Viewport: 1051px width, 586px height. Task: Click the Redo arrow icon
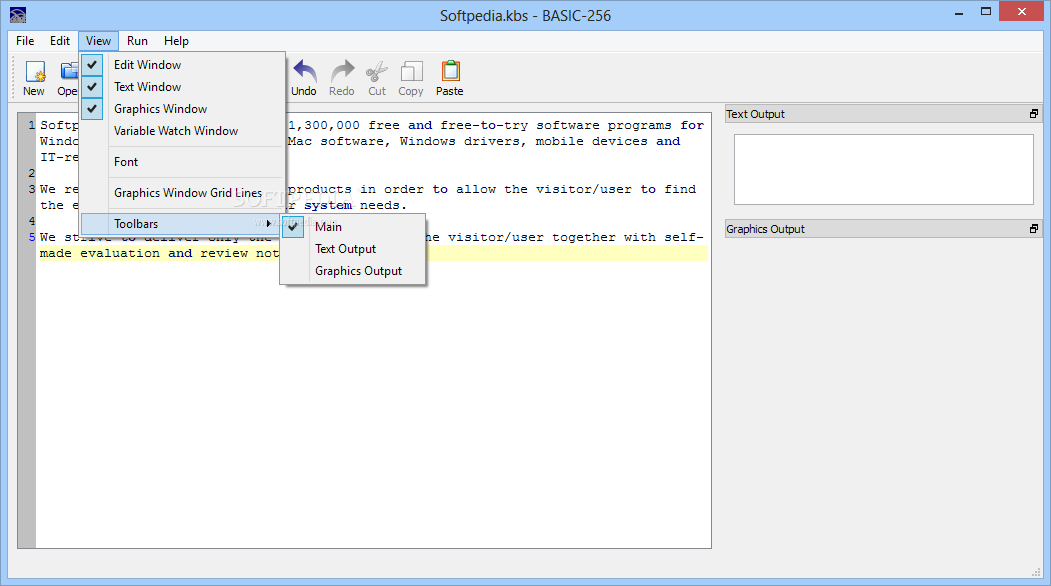click(x=343, y=71)
